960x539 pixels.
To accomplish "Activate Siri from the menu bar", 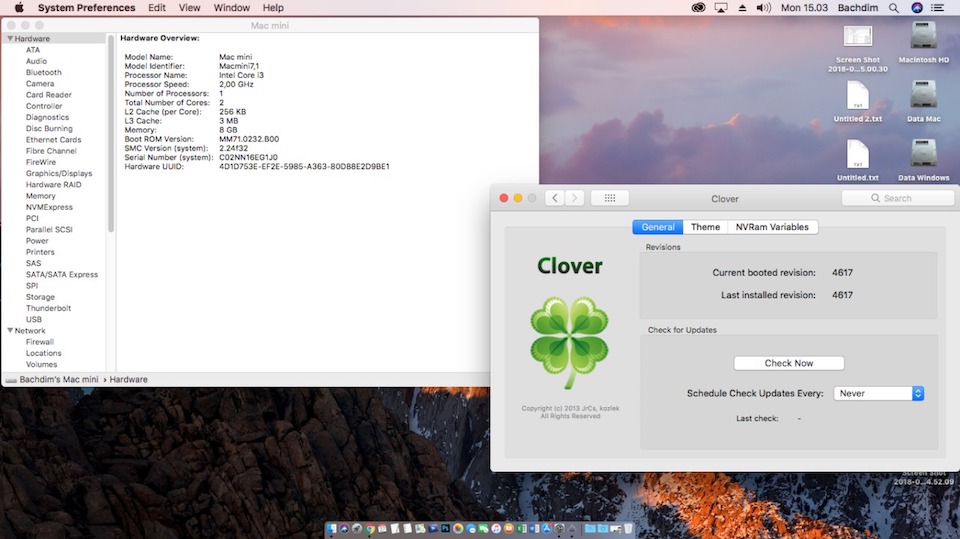I will (x=917, y=8).
